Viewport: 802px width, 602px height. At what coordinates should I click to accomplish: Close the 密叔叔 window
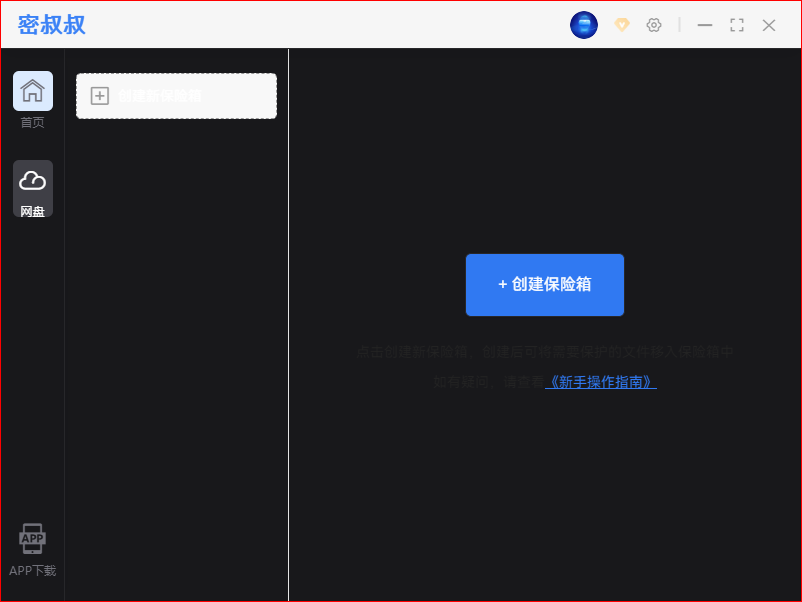[769, 25]
